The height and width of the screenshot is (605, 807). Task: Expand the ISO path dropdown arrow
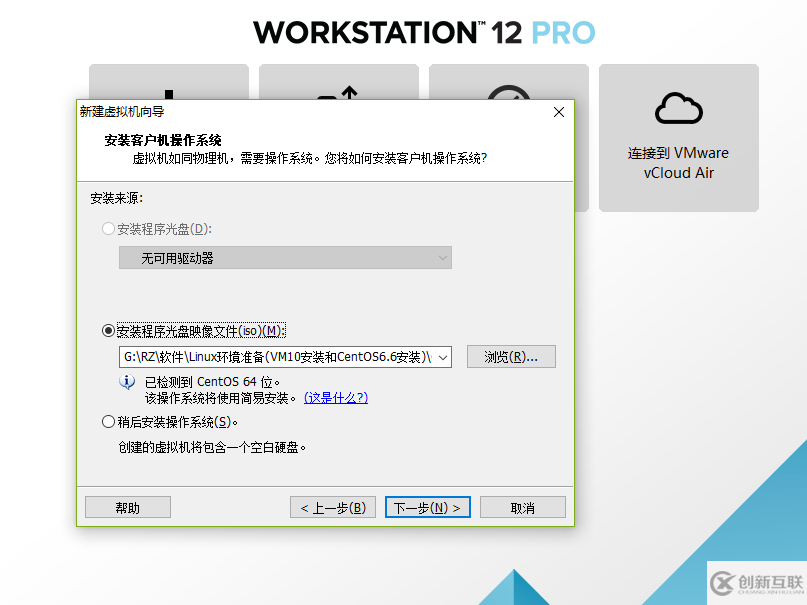tap(443, 357)
